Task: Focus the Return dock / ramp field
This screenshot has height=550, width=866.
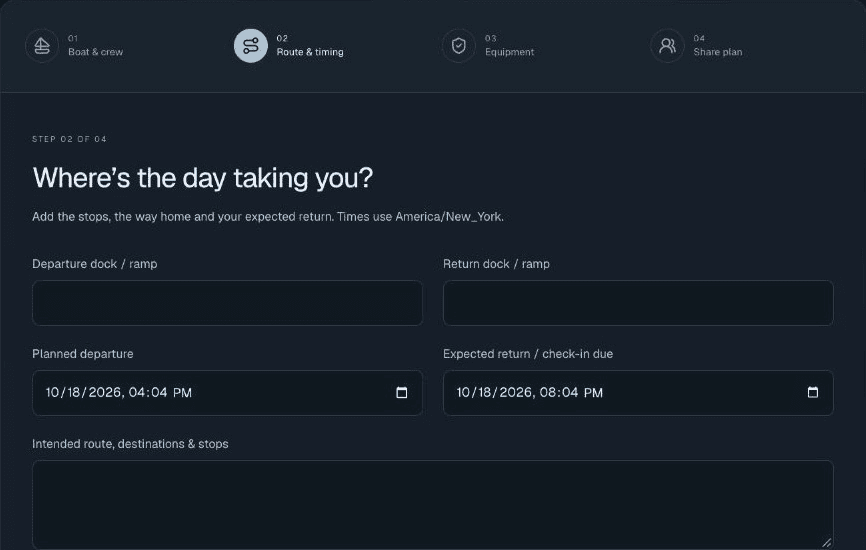Action: [638, 303]
